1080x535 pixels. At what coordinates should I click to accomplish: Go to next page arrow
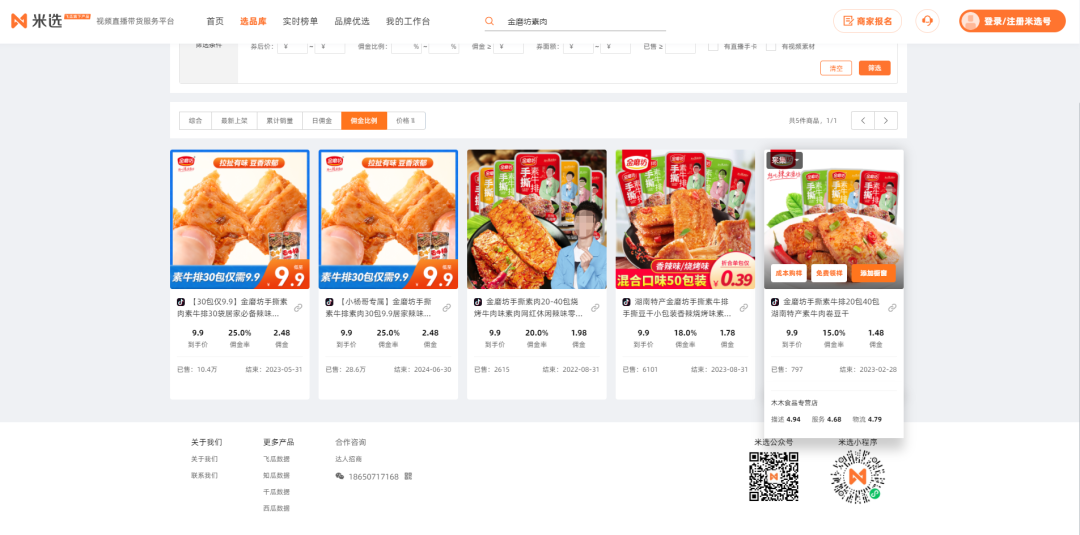[886, 120]
